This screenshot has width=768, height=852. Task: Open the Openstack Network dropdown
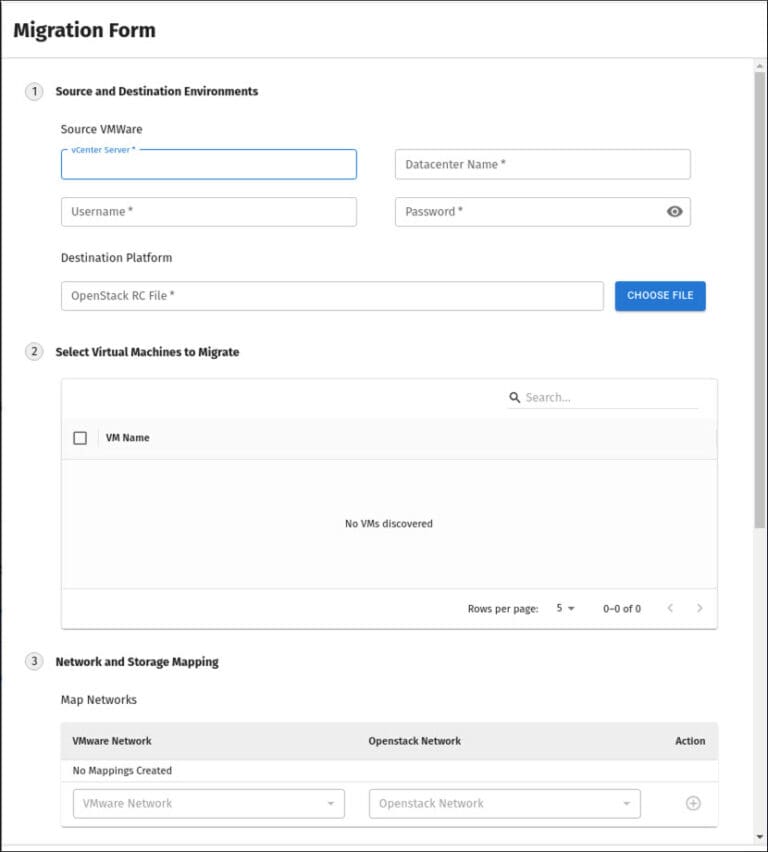(x=504, y=803)
